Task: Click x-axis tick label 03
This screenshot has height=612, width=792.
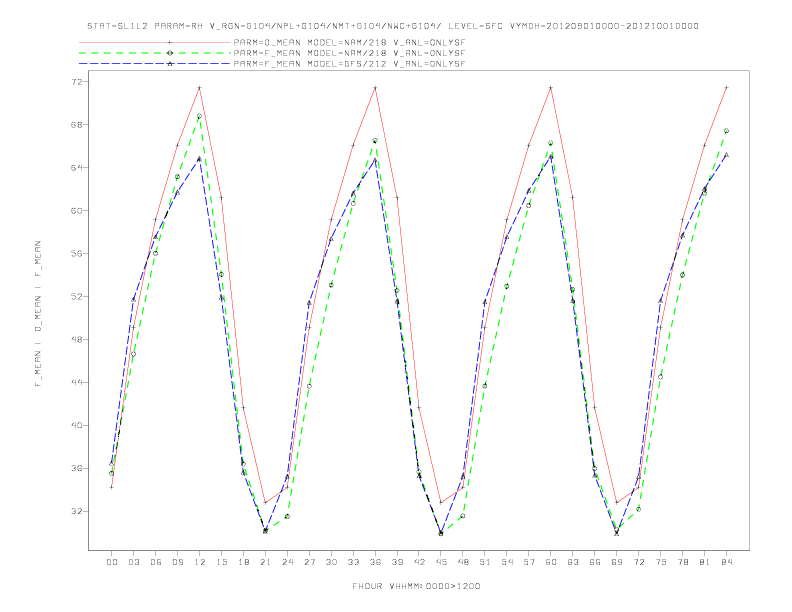Action: click(134, 562)
